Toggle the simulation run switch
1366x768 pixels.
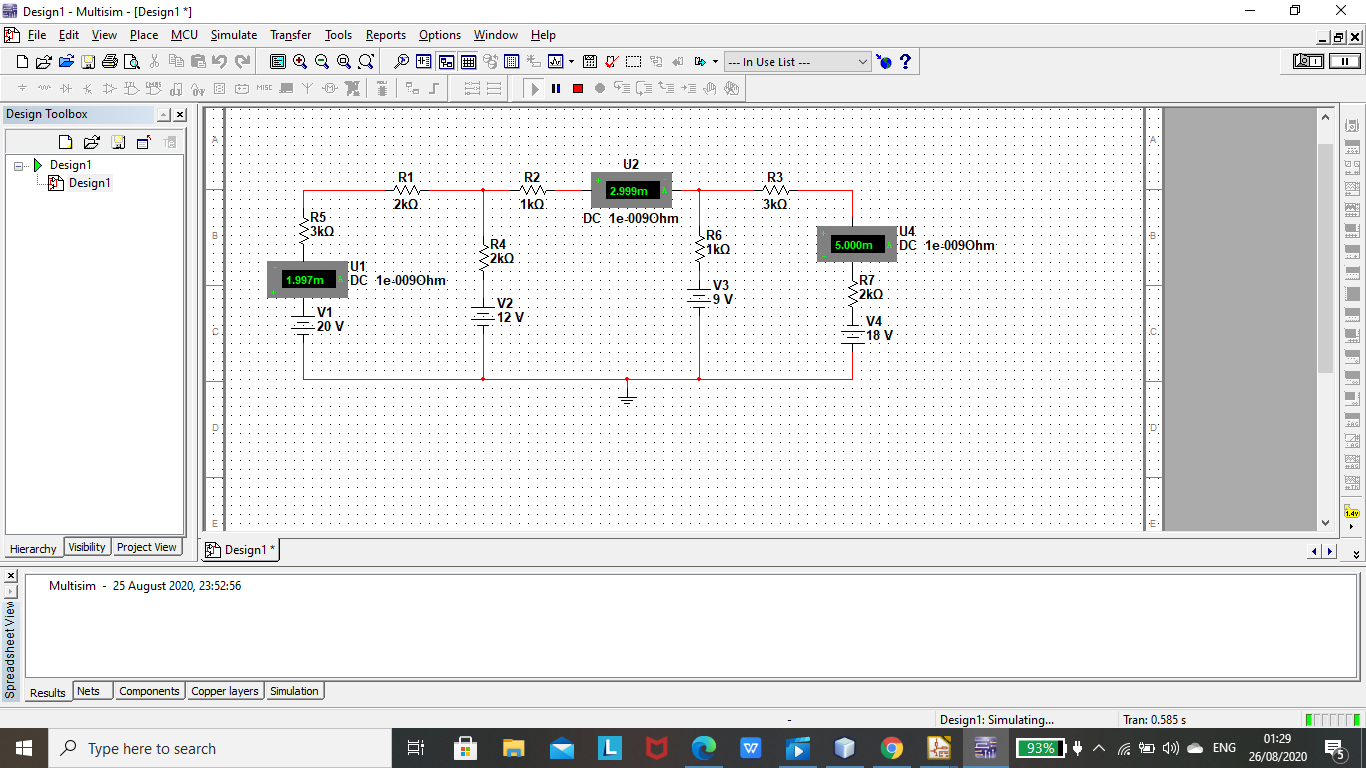tap(1308, 61)
